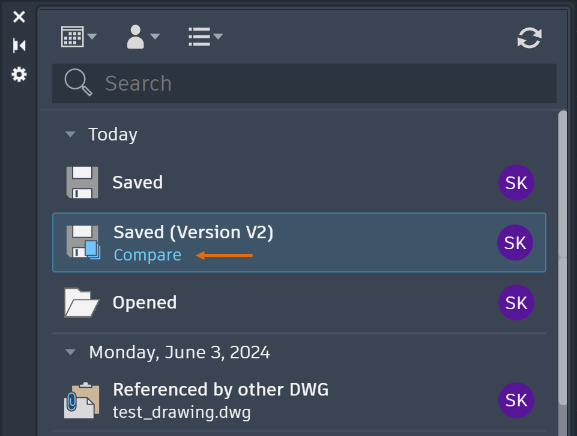Click the SK avatar beside Opened
This screenshot has height=436, width=577.
click(516, 302)
